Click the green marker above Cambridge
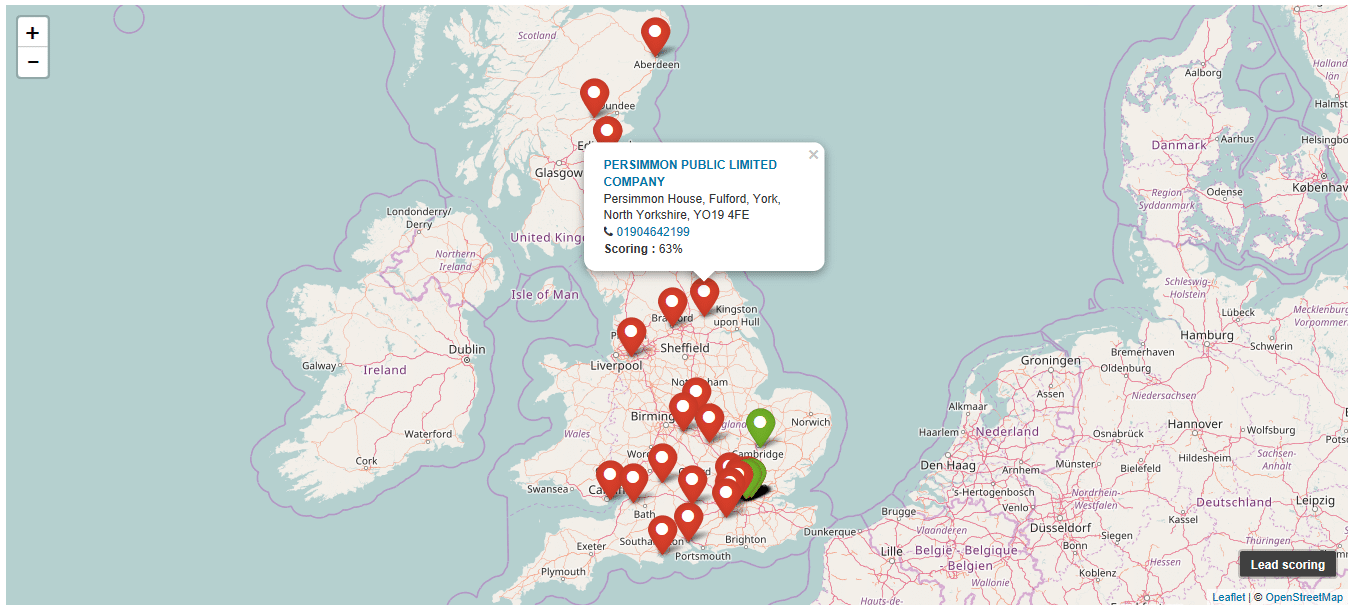This screenshot has height=609, width=1356. 761,427
